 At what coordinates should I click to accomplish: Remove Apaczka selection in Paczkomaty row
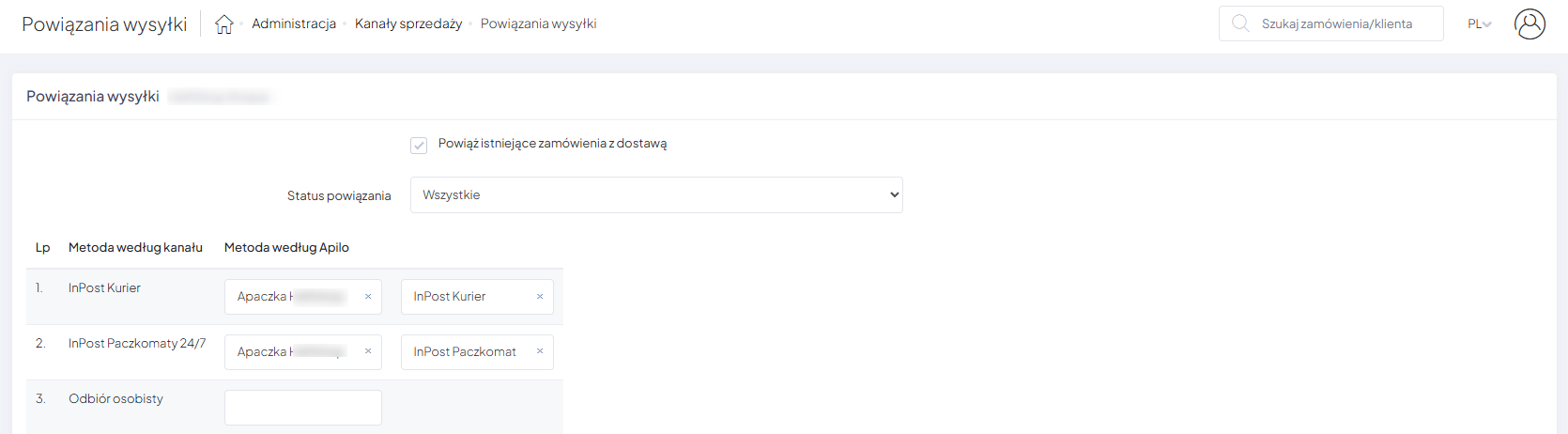[368, 352]
